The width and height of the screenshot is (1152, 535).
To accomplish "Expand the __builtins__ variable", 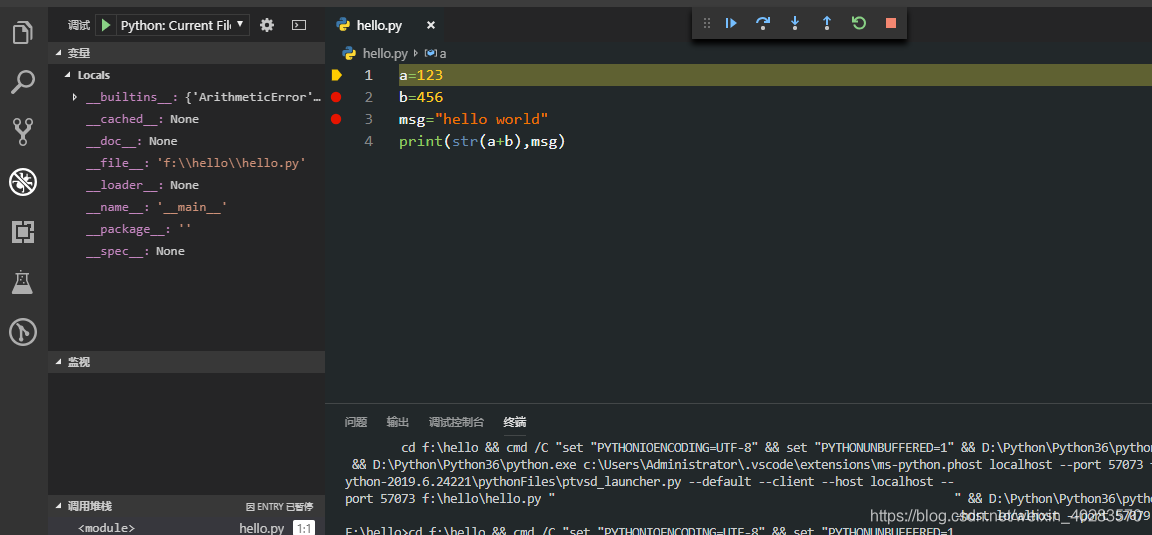I will tap(75, 97).
